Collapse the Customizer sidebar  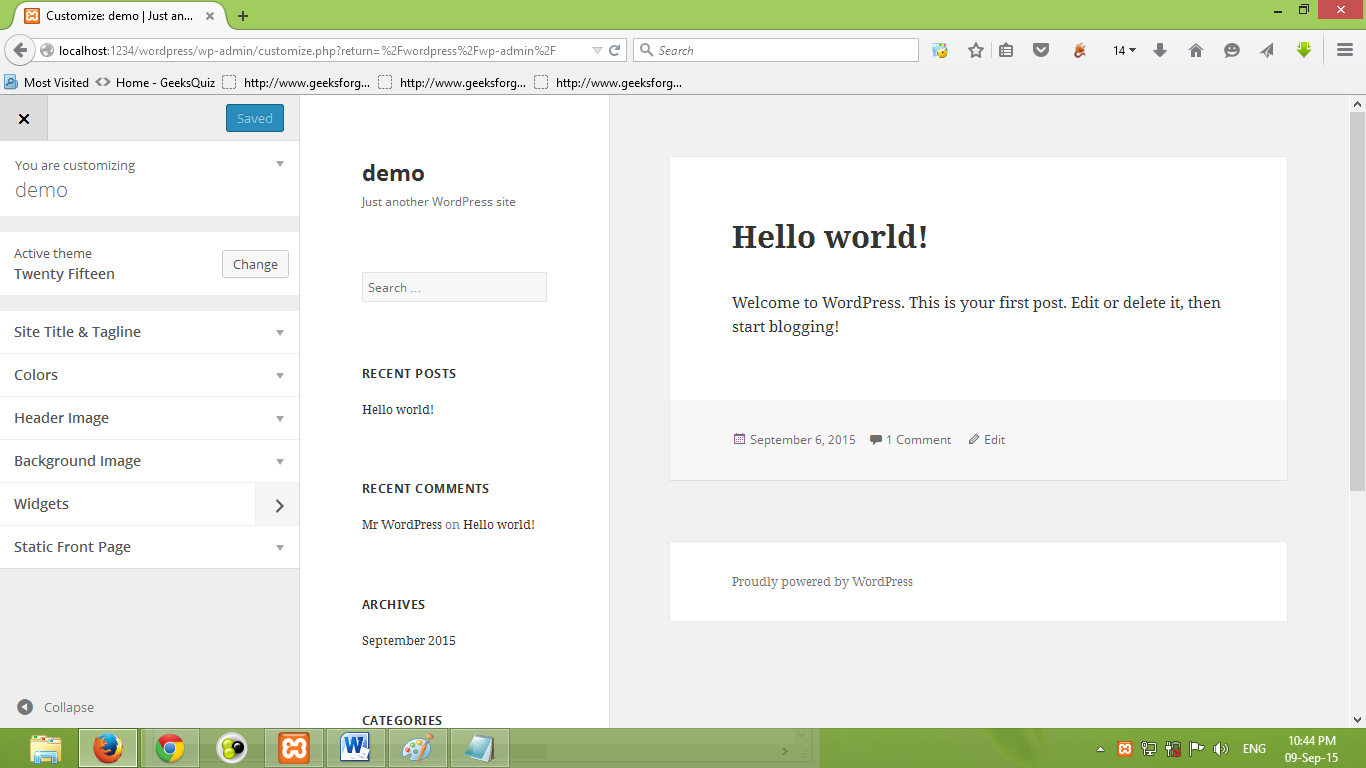coord(56,707)
